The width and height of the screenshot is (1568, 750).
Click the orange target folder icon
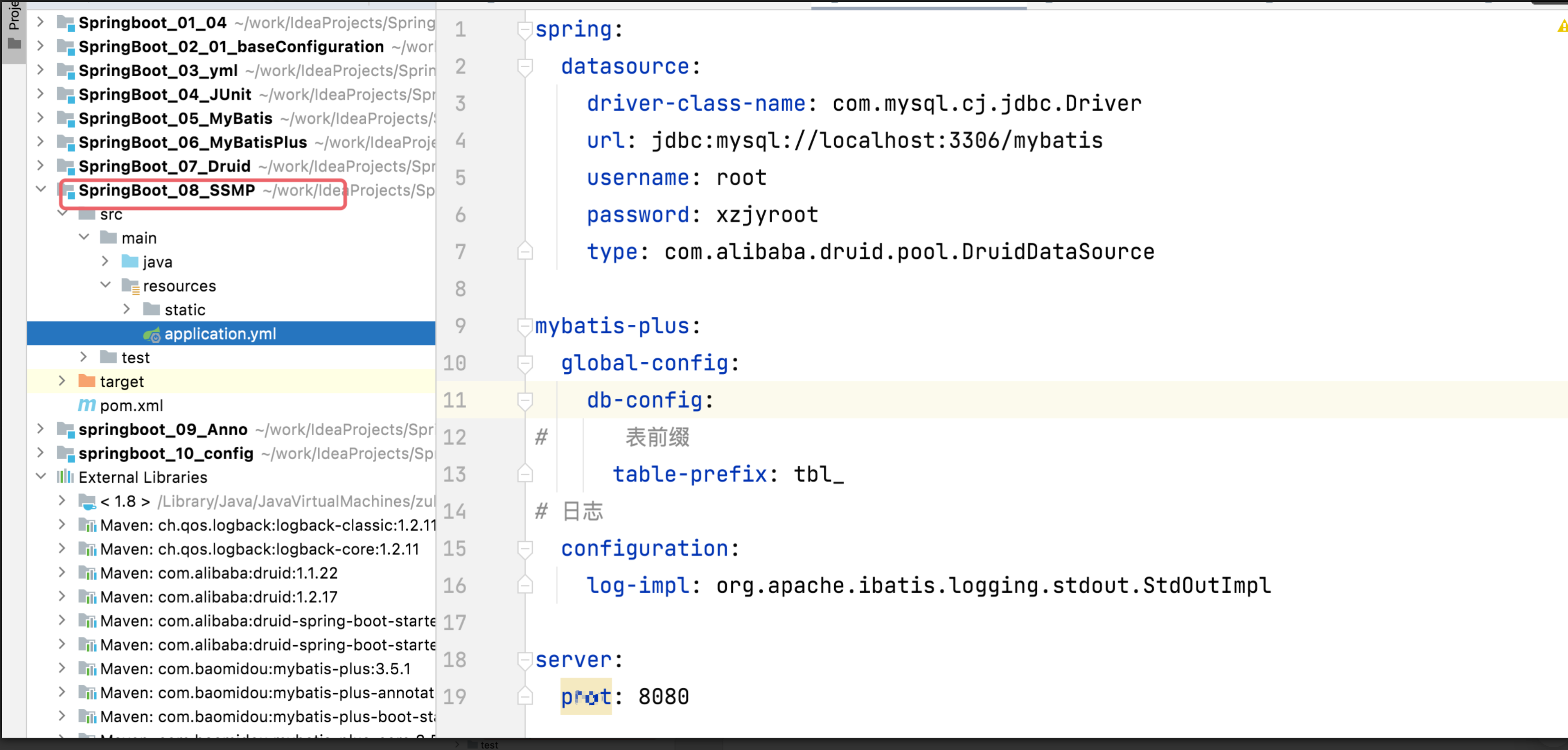tap(87, 381)
